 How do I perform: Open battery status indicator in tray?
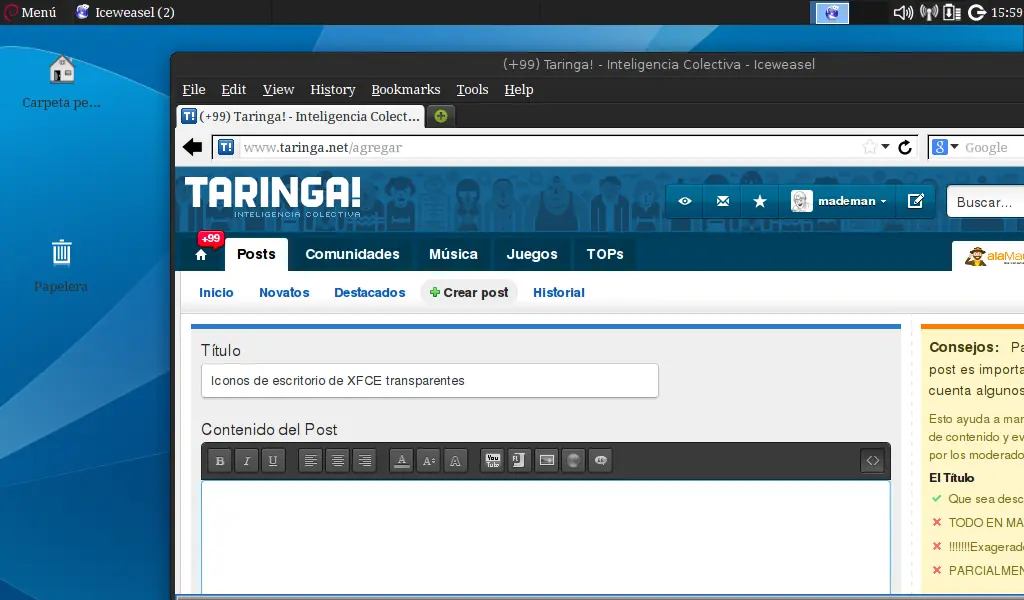952,12
